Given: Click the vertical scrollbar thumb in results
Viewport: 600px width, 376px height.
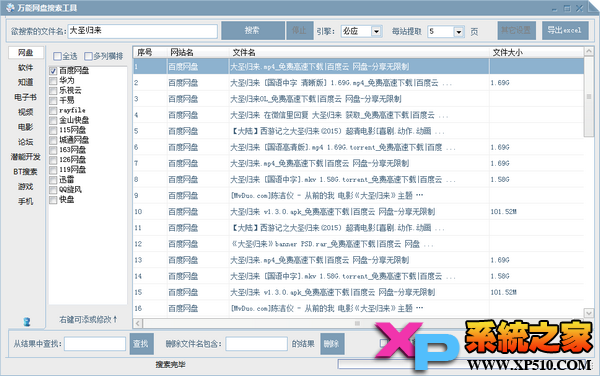Looking at the screenshot, I should coord(589,96).
